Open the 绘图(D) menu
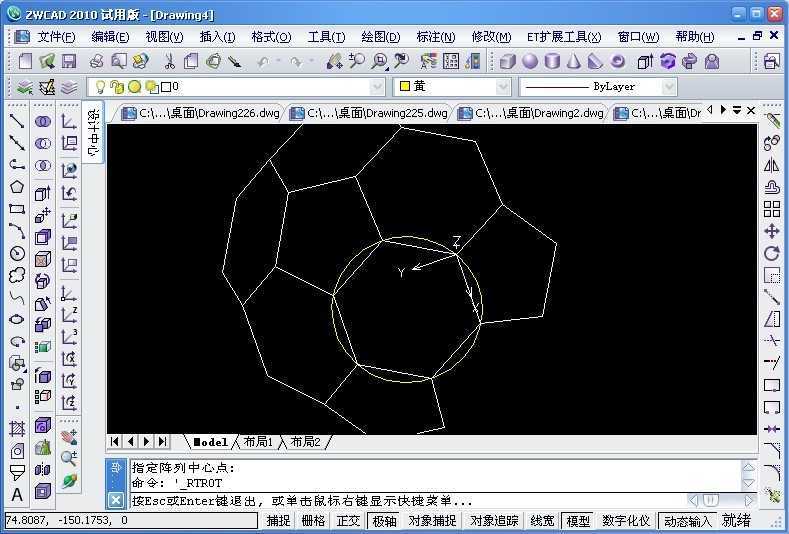789x534 pixels. (x=381, y=37)
